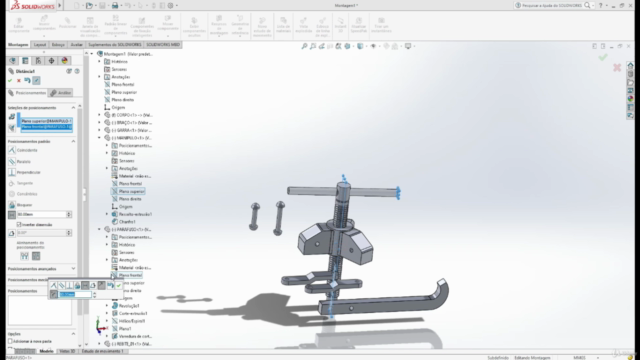Confirm mate via popup toolbar green check

119,285
